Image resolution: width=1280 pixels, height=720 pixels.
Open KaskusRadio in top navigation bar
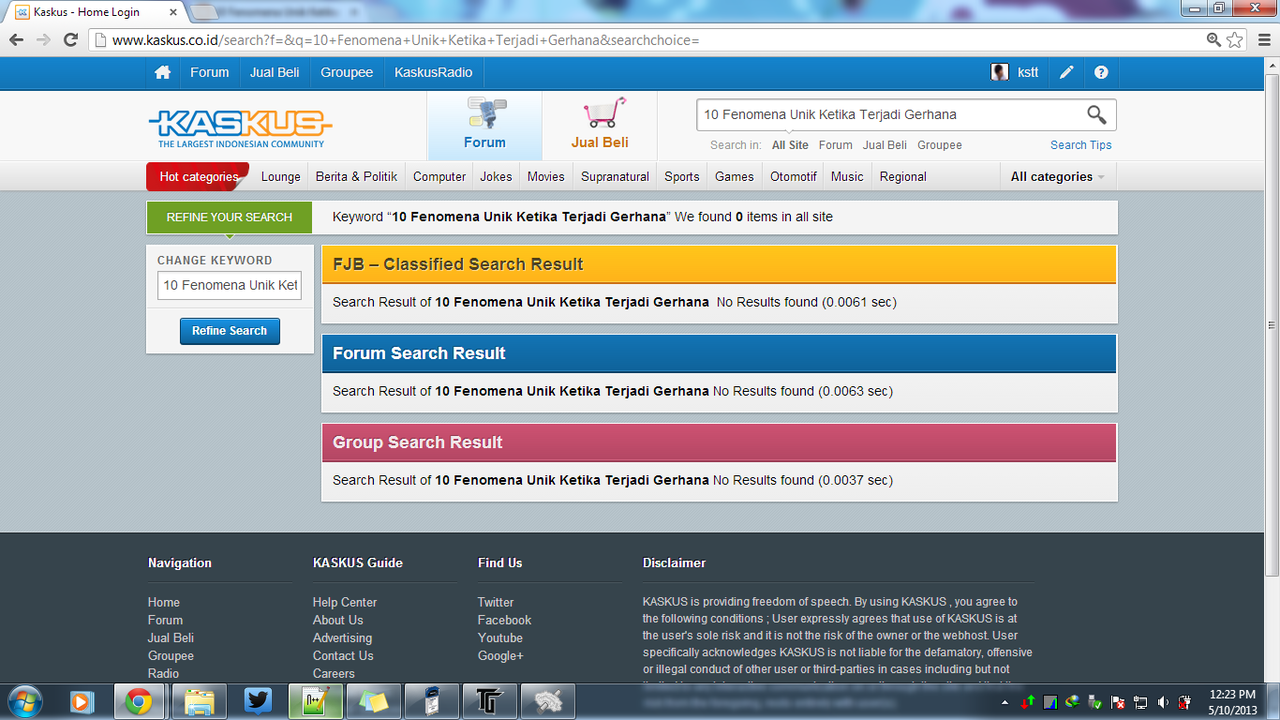(433, 73)
